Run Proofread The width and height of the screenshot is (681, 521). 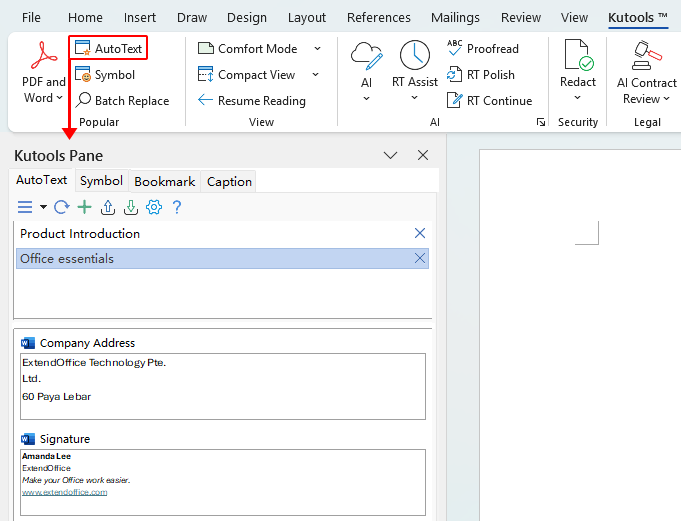point(483,49)
